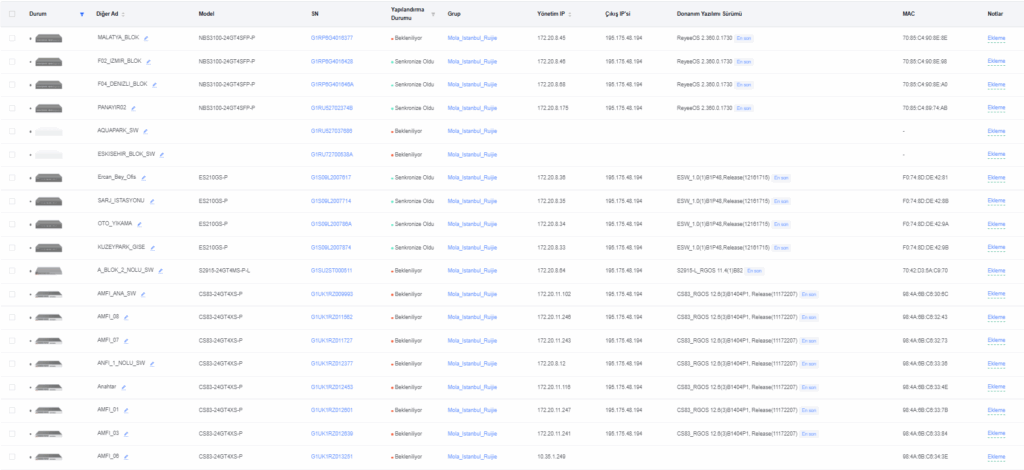This screenshot has width=1024, height=470.
Task: Open the Durum column filter icon
Action: [81, 15]
